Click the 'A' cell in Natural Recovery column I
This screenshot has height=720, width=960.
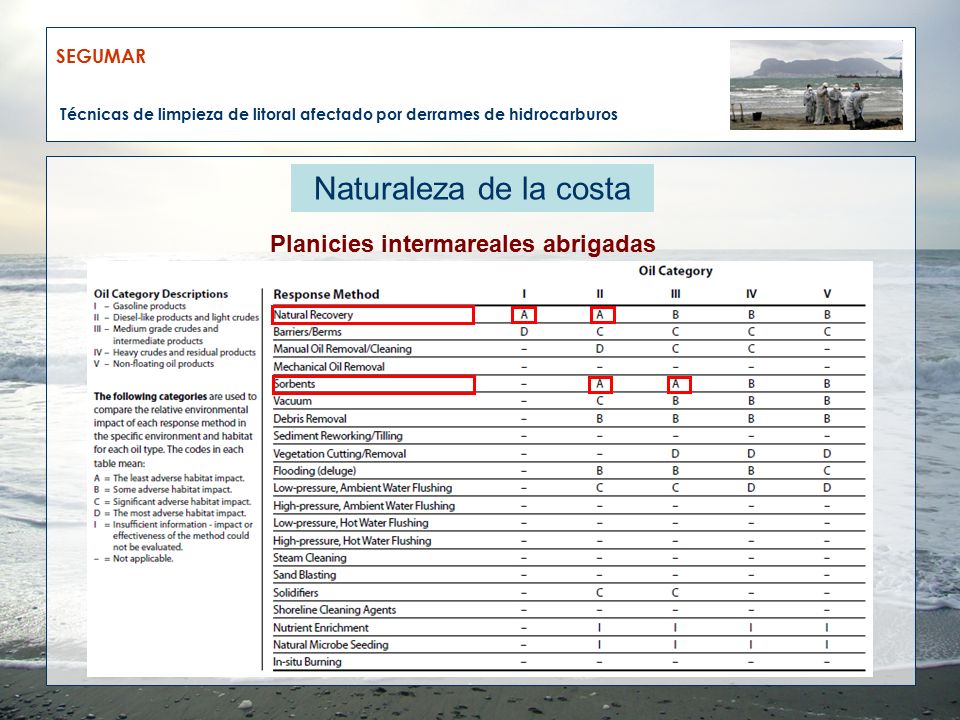(524, 315)
